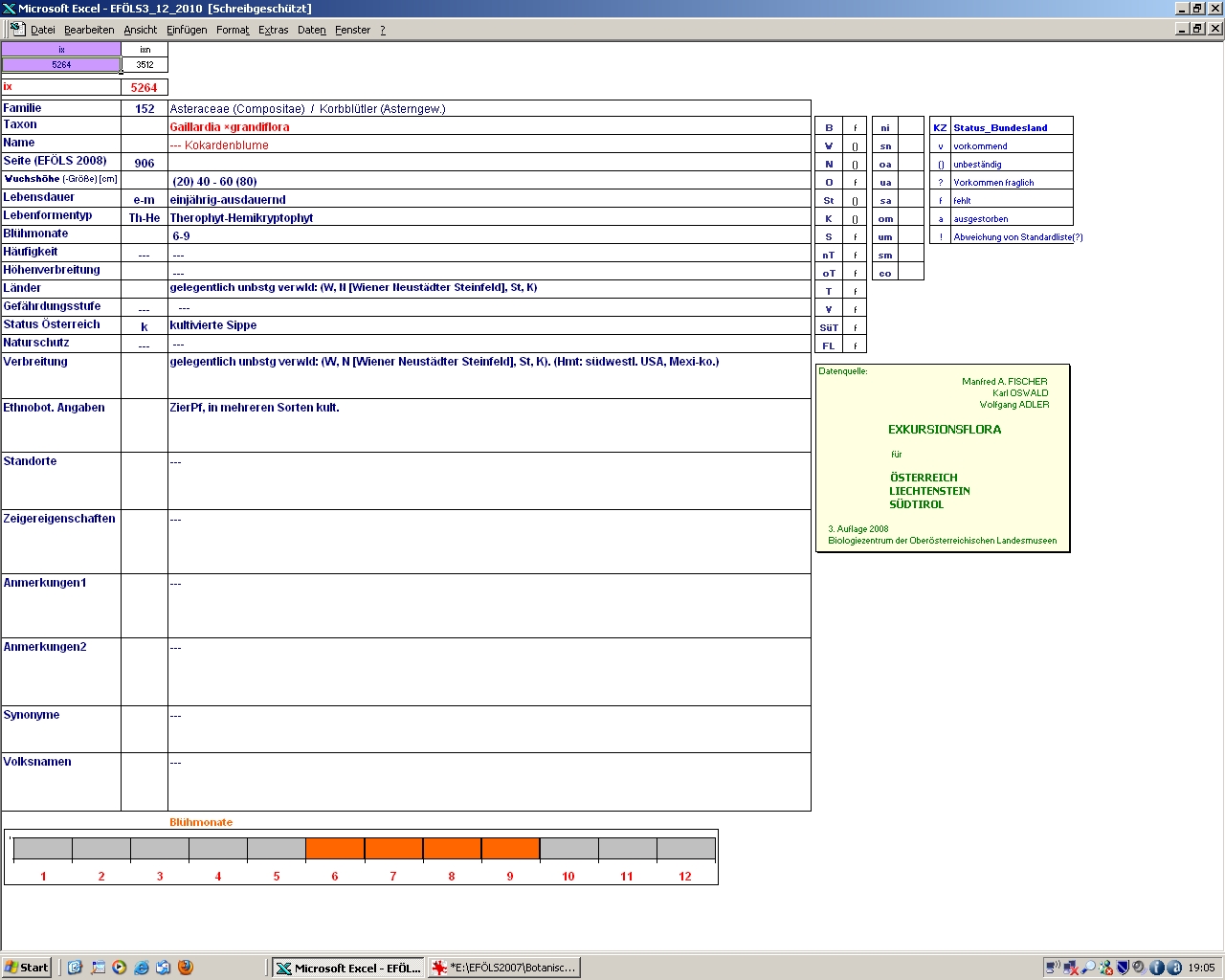Screen dimensions: 1225x980
Task: Click the Excel workbook icon in menu bar
Action: (16, 29)
